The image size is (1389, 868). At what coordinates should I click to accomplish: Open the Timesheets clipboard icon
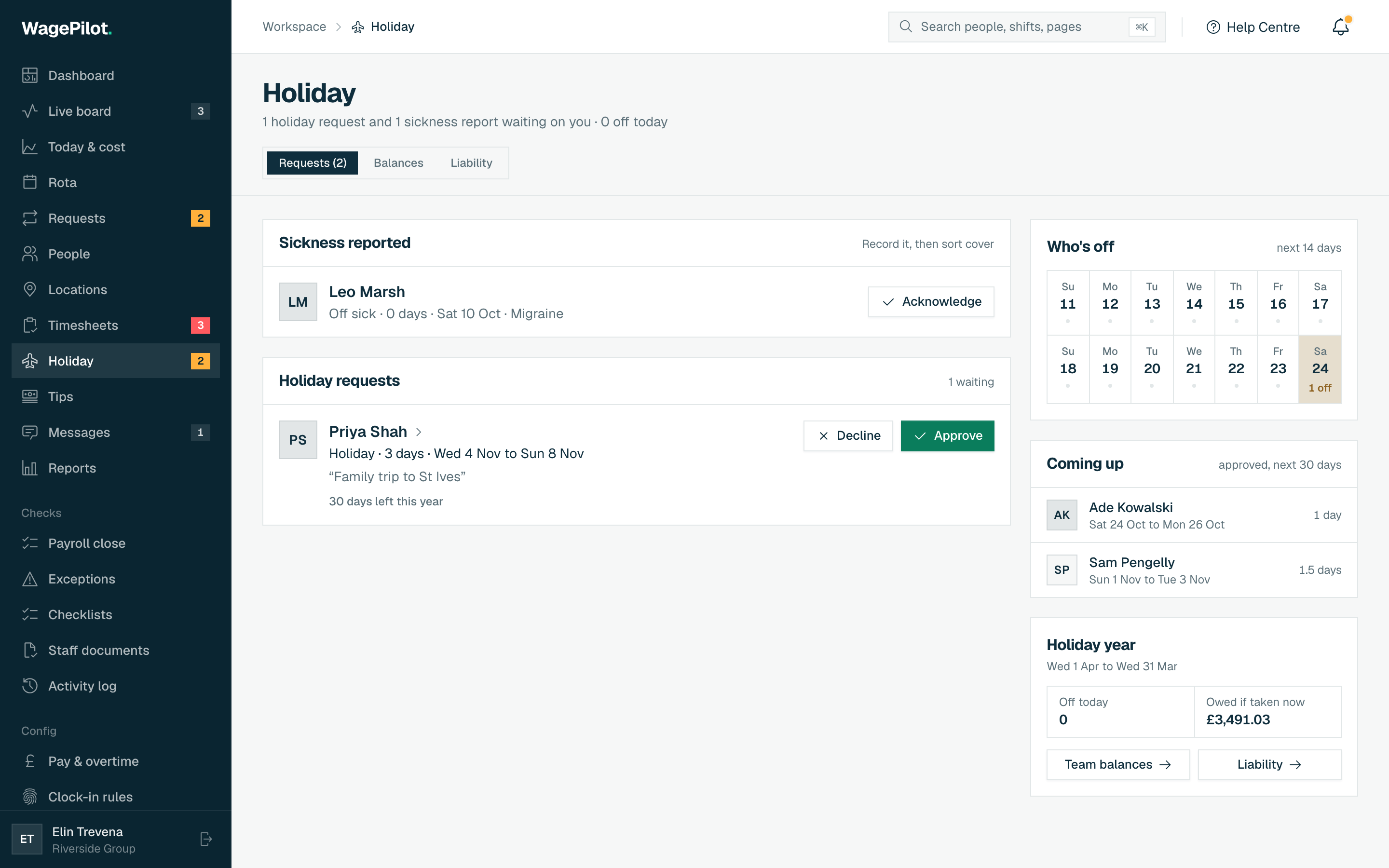[30, 325]
